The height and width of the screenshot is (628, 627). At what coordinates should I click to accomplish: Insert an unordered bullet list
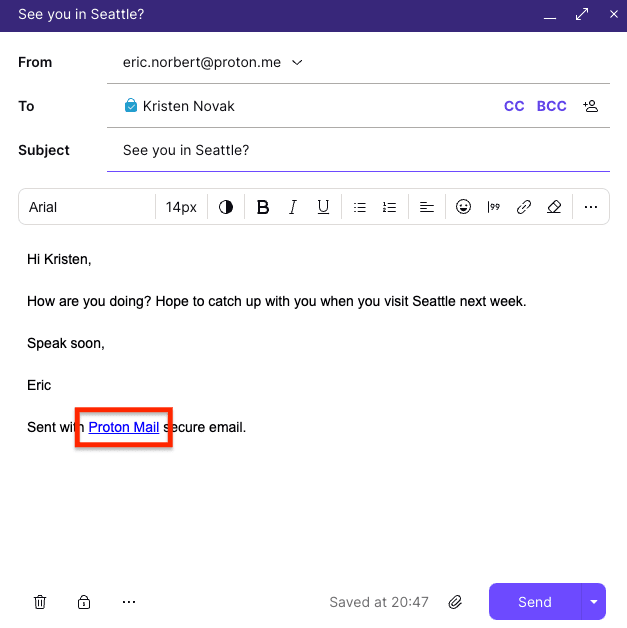[360, 207]
